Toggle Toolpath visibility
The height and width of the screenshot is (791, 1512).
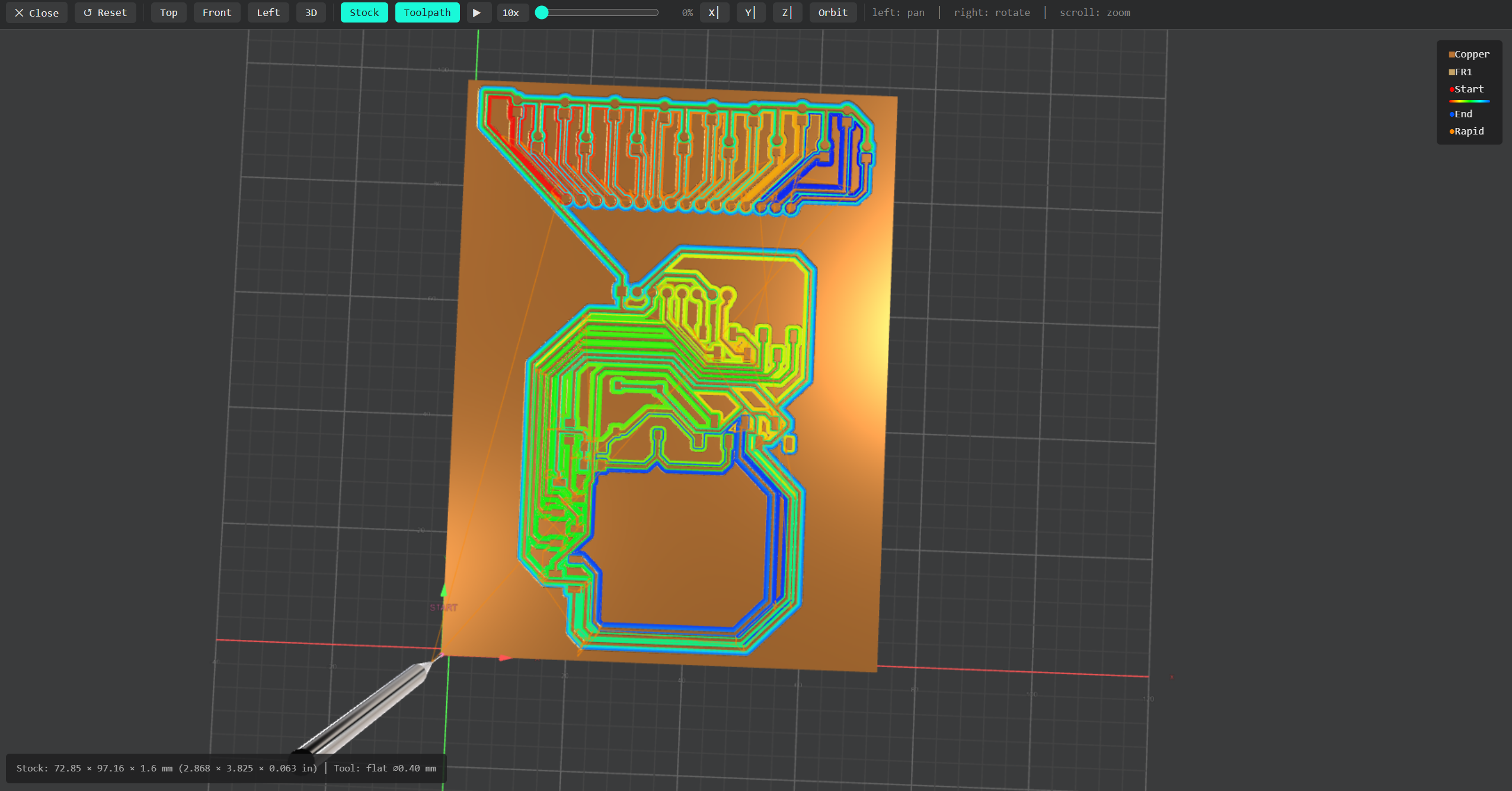click(427, 12)
